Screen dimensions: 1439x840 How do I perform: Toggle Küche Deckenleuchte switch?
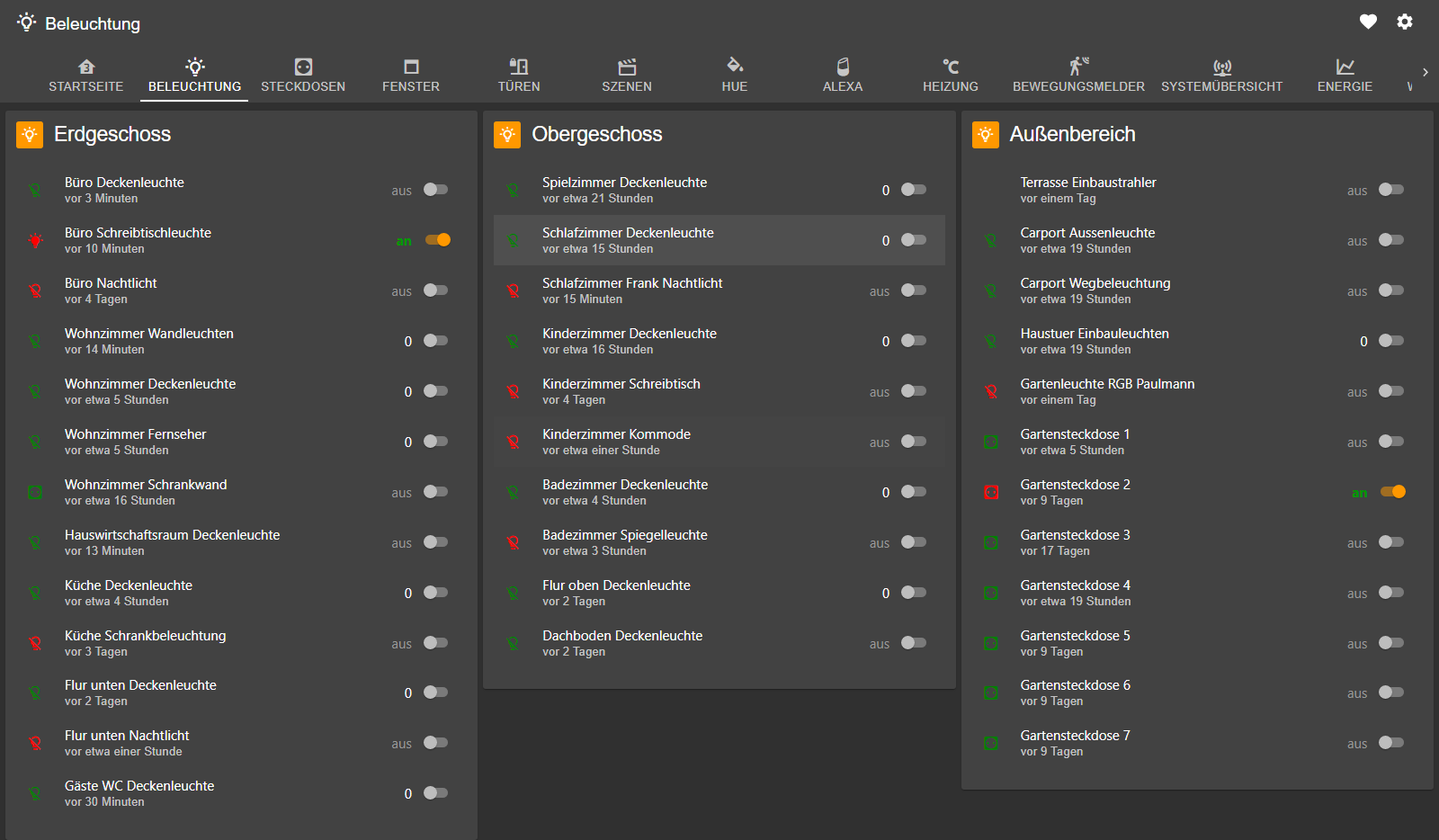coord(436,593)
